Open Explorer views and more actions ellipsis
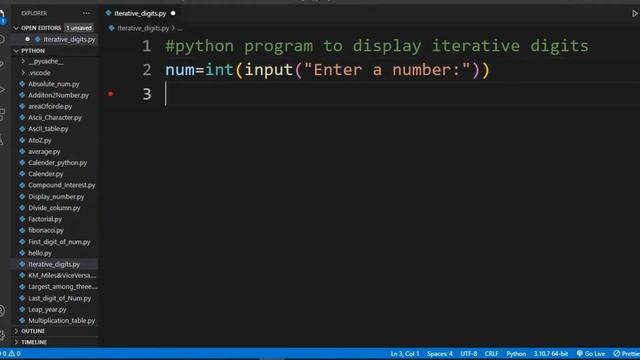The height and width of the screenshot is (360, 640). point(87,13)
